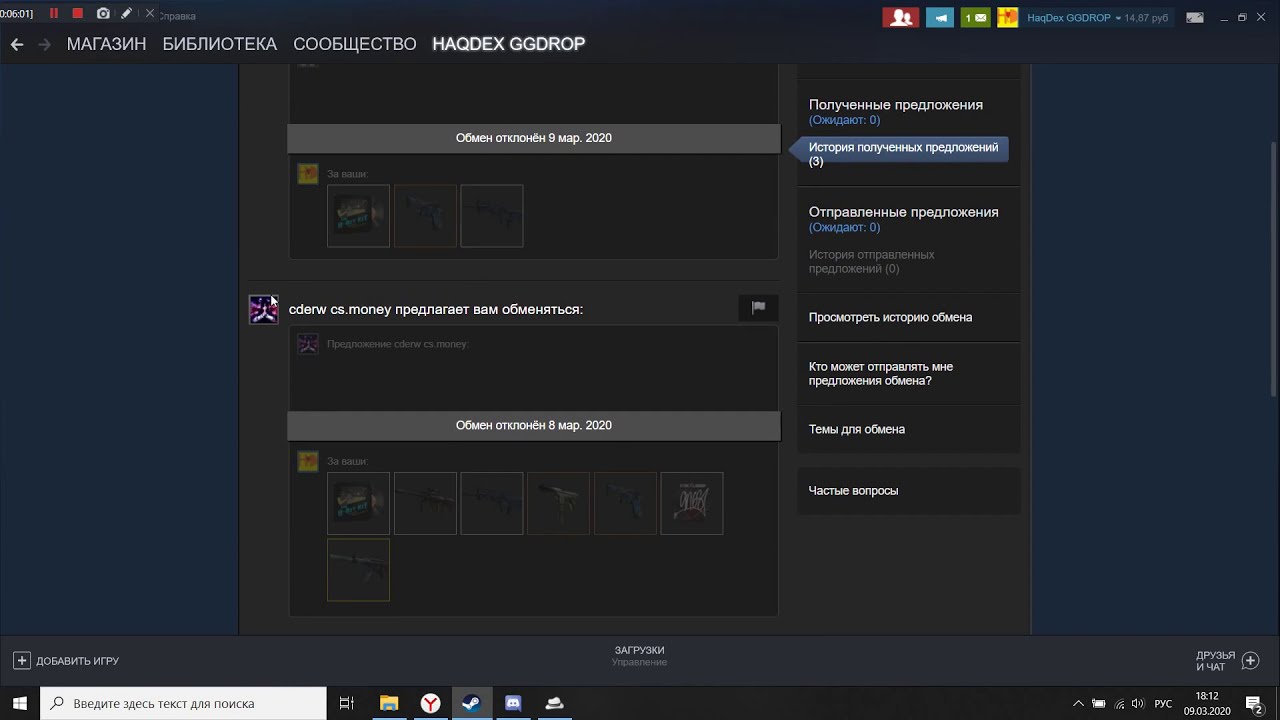
Task: Go back with the Steam back arrow
Action: 16,44
